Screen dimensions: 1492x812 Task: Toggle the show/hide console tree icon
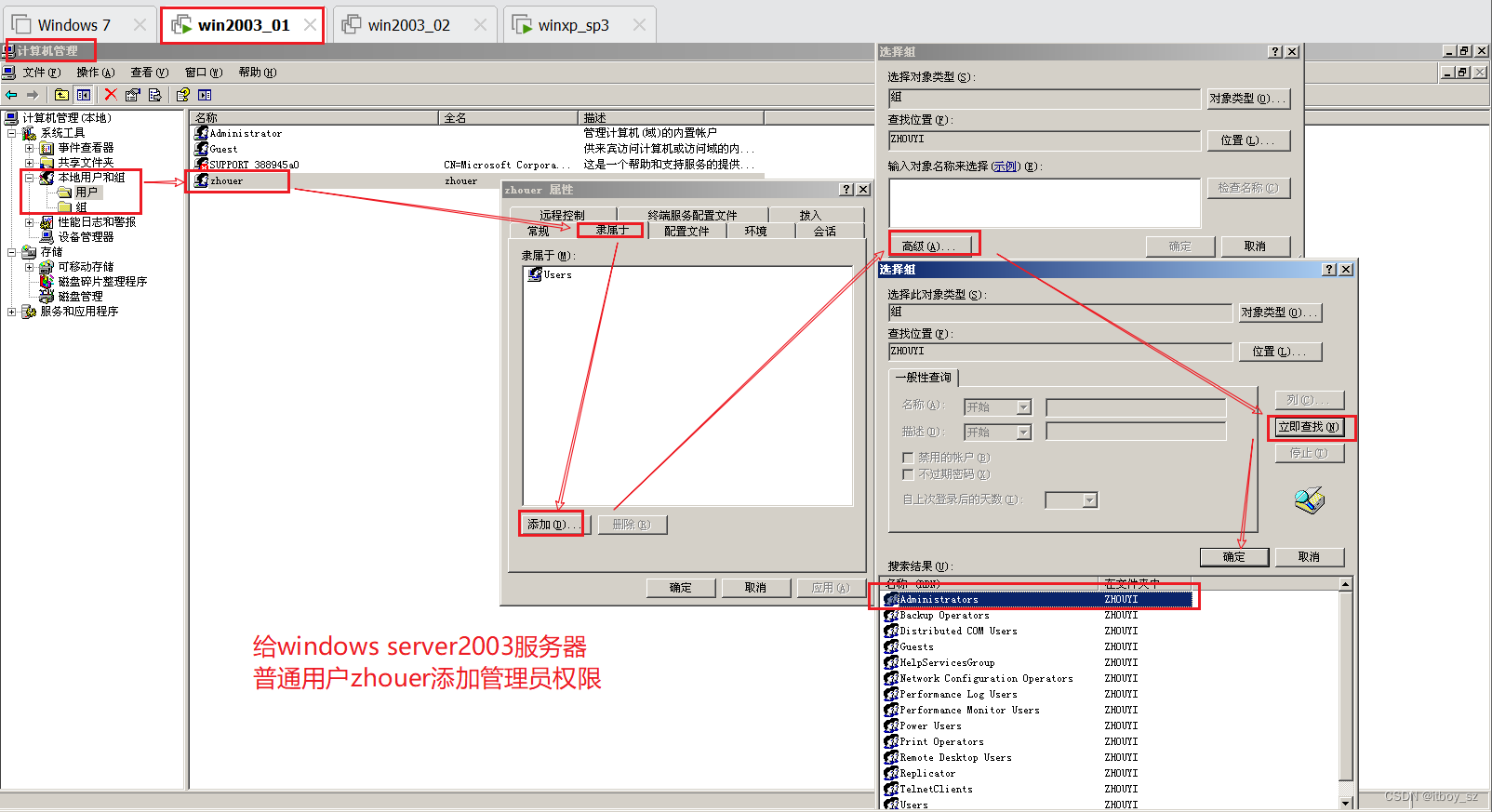[84, 95]
